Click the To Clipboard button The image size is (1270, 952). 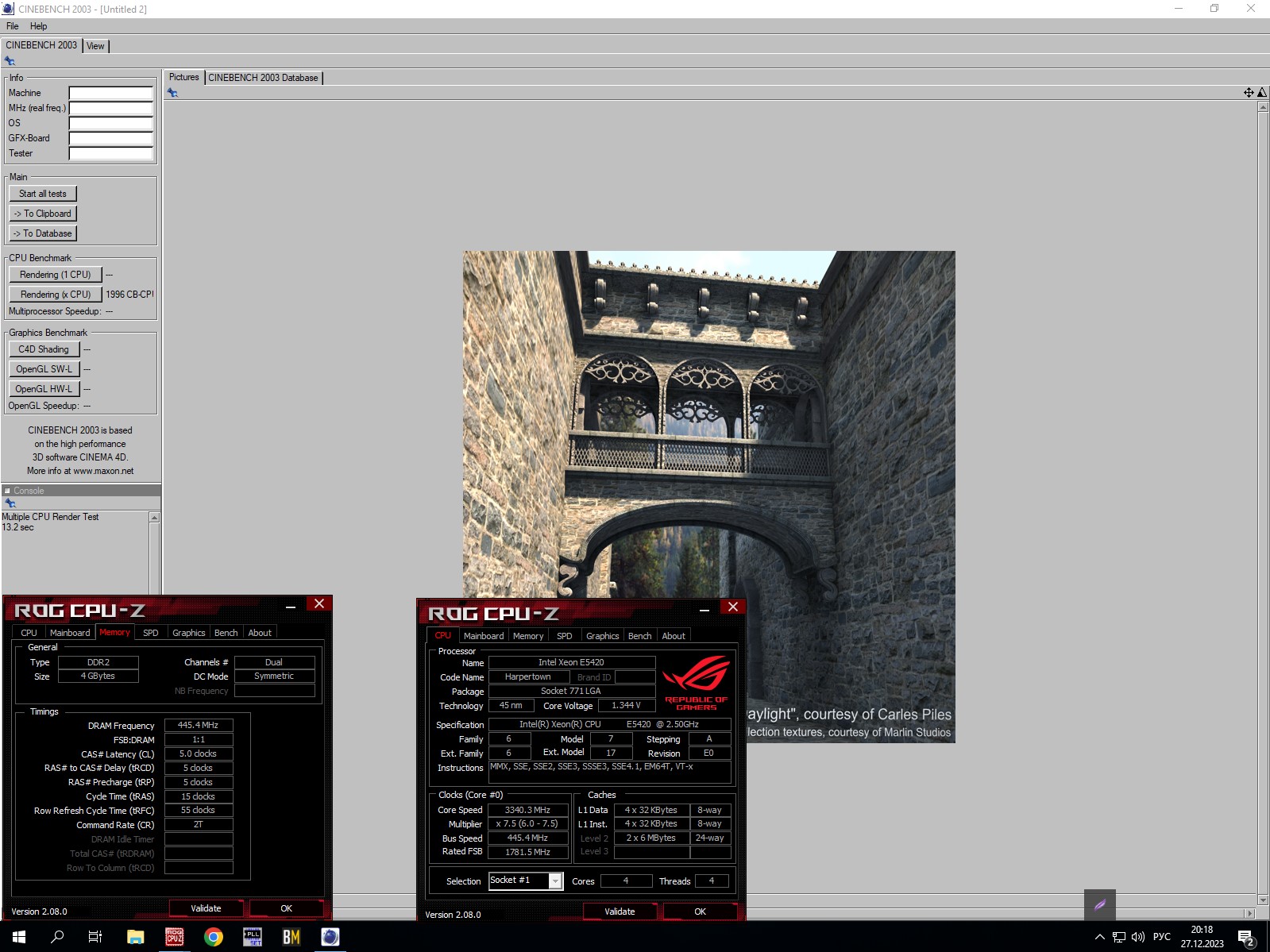[x=43, y=214]
